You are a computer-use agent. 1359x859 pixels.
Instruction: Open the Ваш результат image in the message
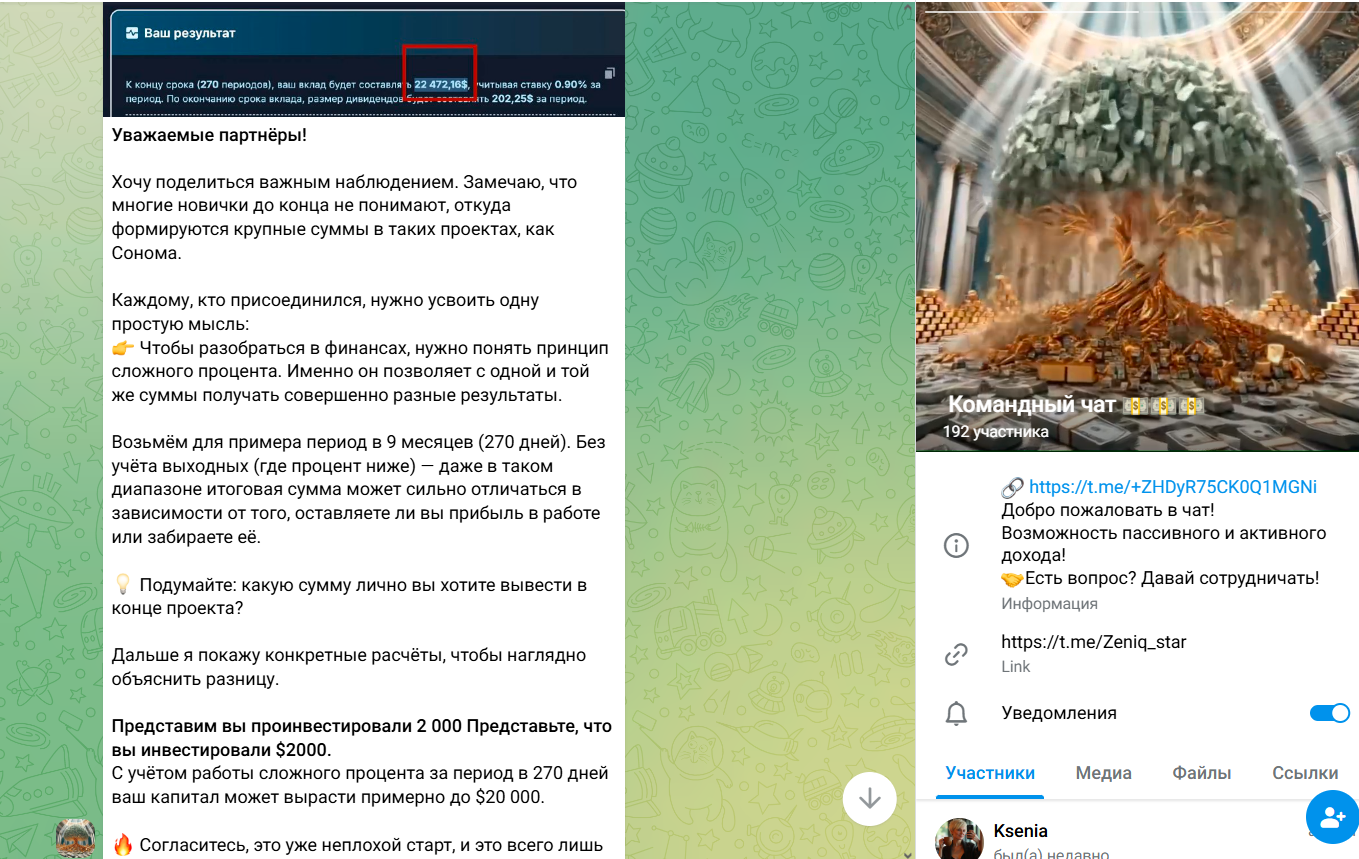pos(364,61)
